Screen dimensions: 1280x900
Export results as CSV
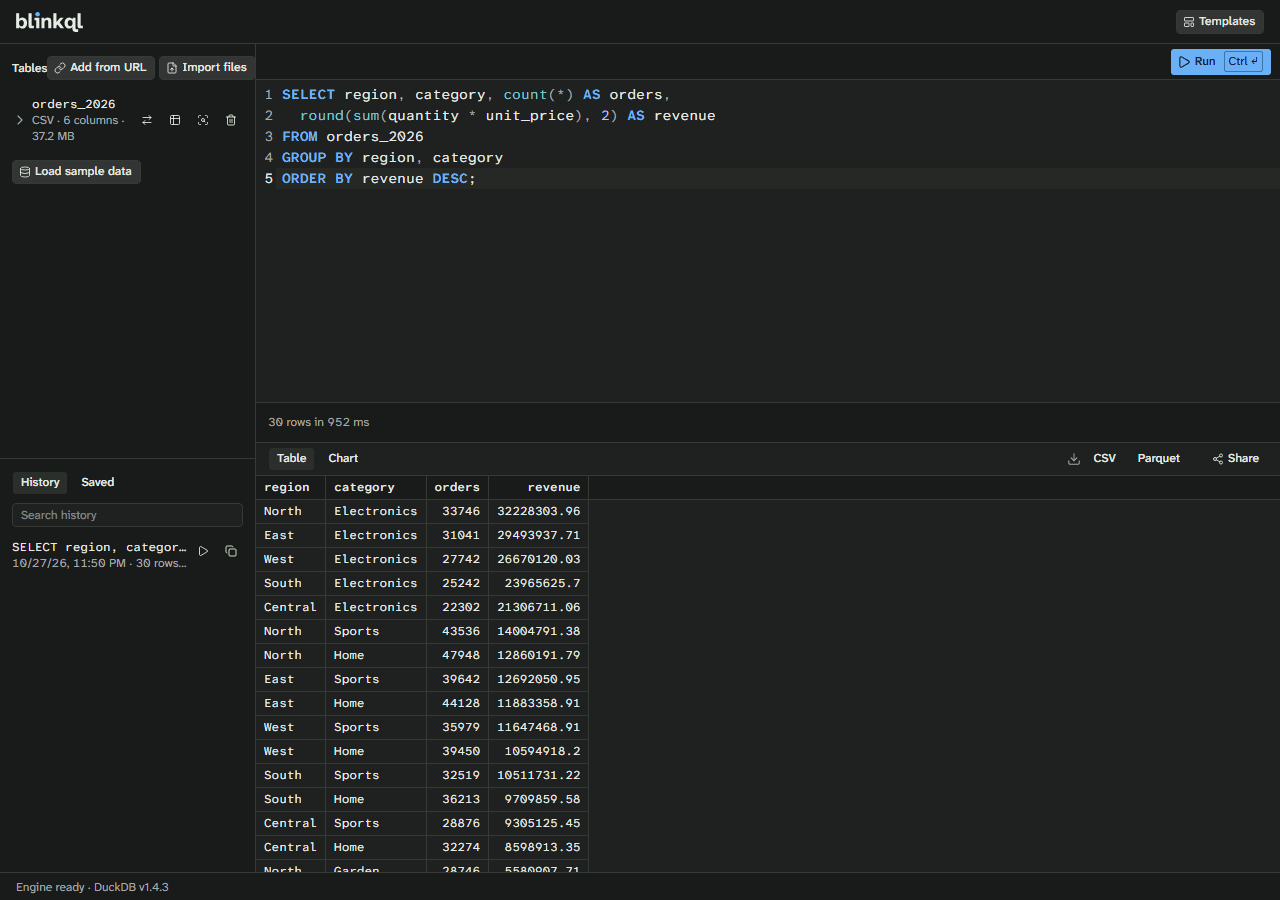1104,459
